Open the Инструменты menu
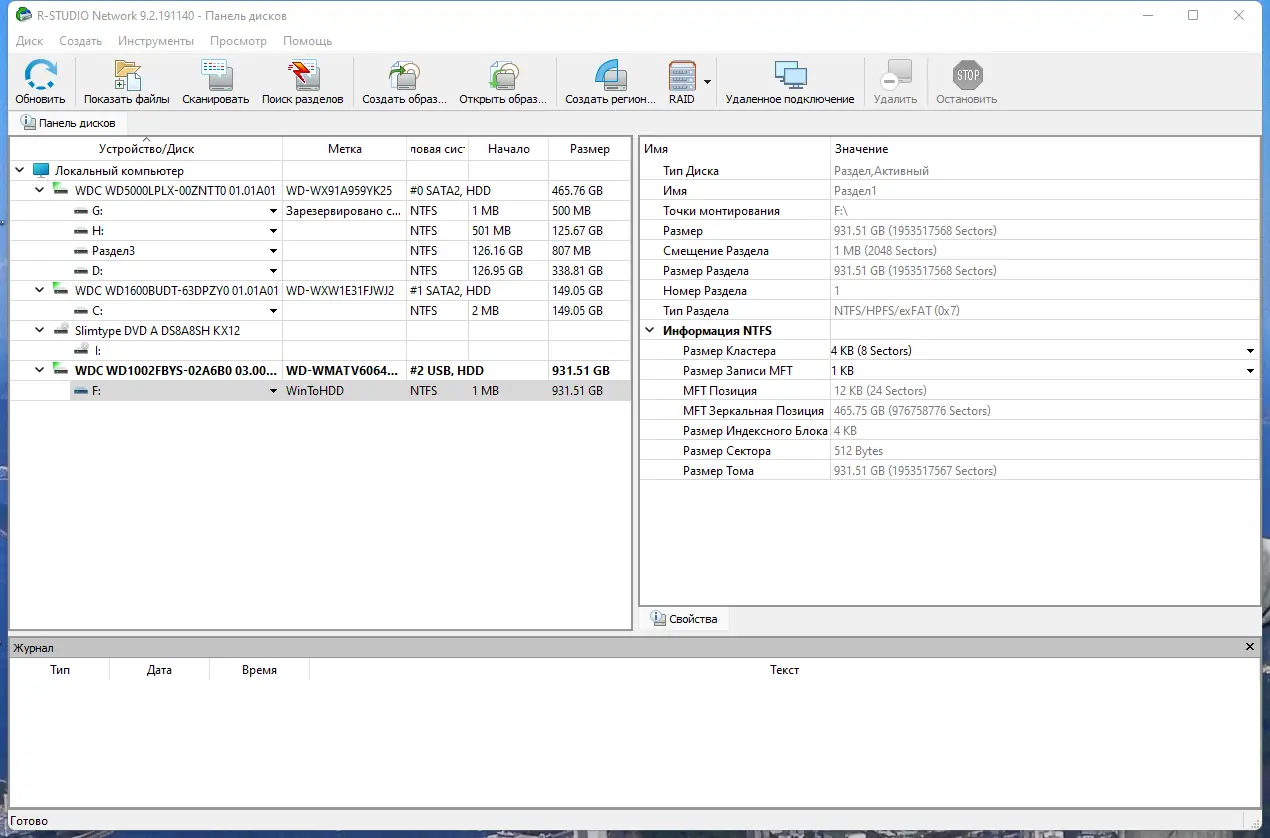The width and height of the screenshot is (1270, 838). [x=156, y=41]
